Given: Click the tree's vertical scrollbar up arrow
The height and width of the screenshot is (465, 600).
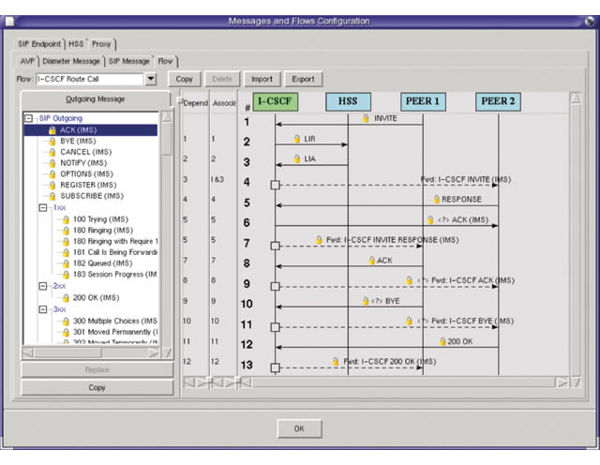Looking at the screenshot, I should (x=166, y=116).
